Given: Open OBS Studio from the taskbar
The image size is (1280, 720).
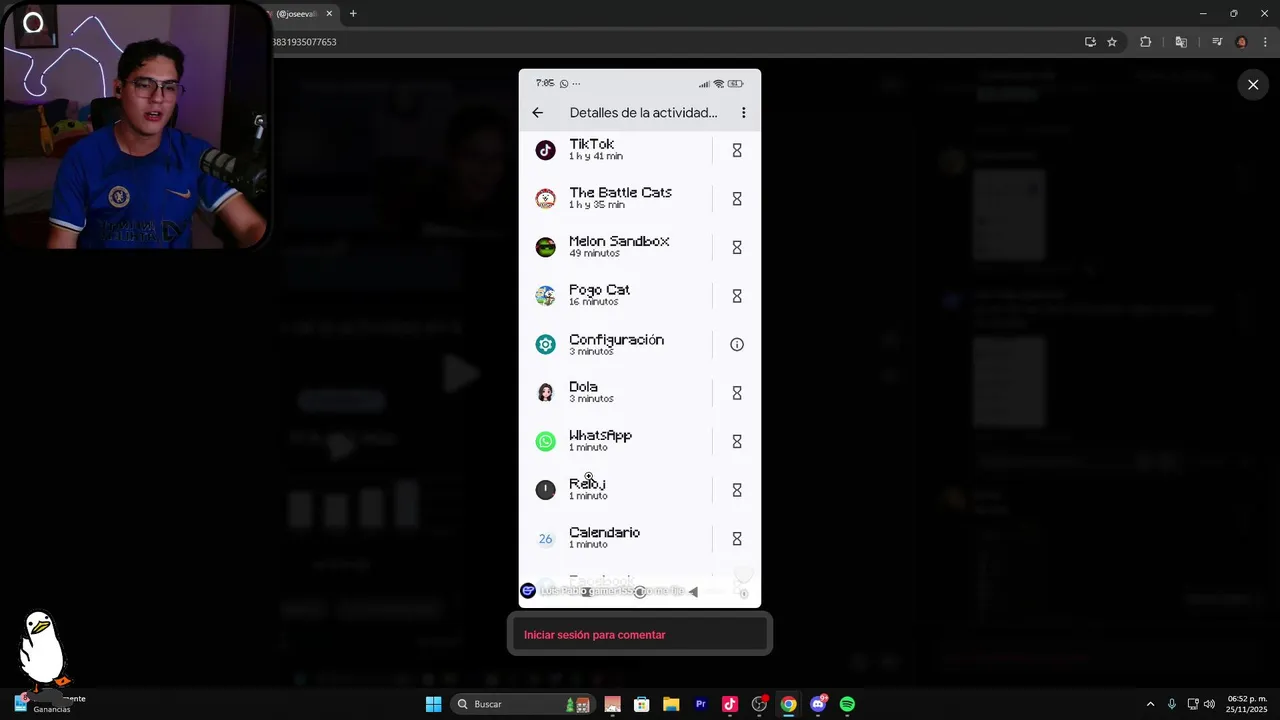Looking at the screenshot, I should (759, 704).
